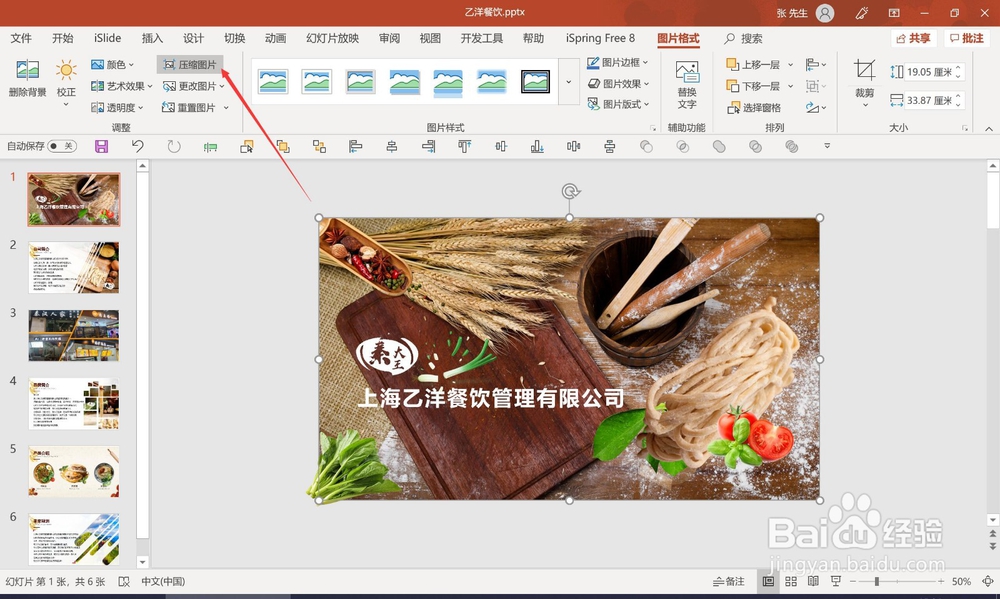1000x599 pixels.
Task: Open the Slide Show (幻灯片放映) tab
Action: pyautogui.click(x=332, y=38)
